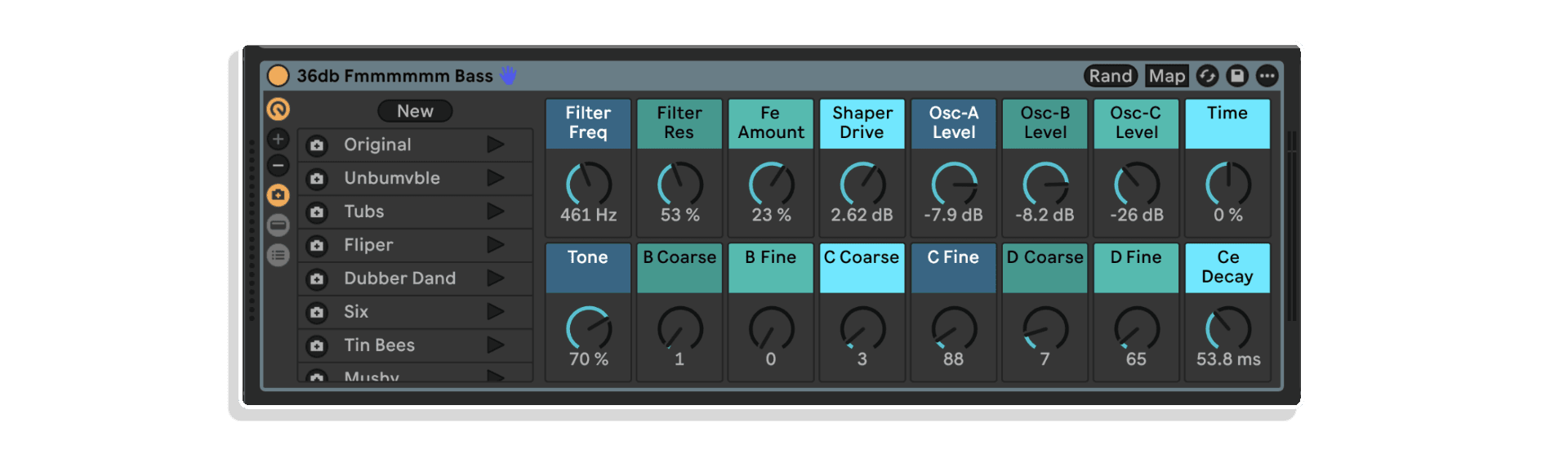Screen dimensions: 1568x450
Task: Click the Osc-A Level knob
Action: (955, 184)
